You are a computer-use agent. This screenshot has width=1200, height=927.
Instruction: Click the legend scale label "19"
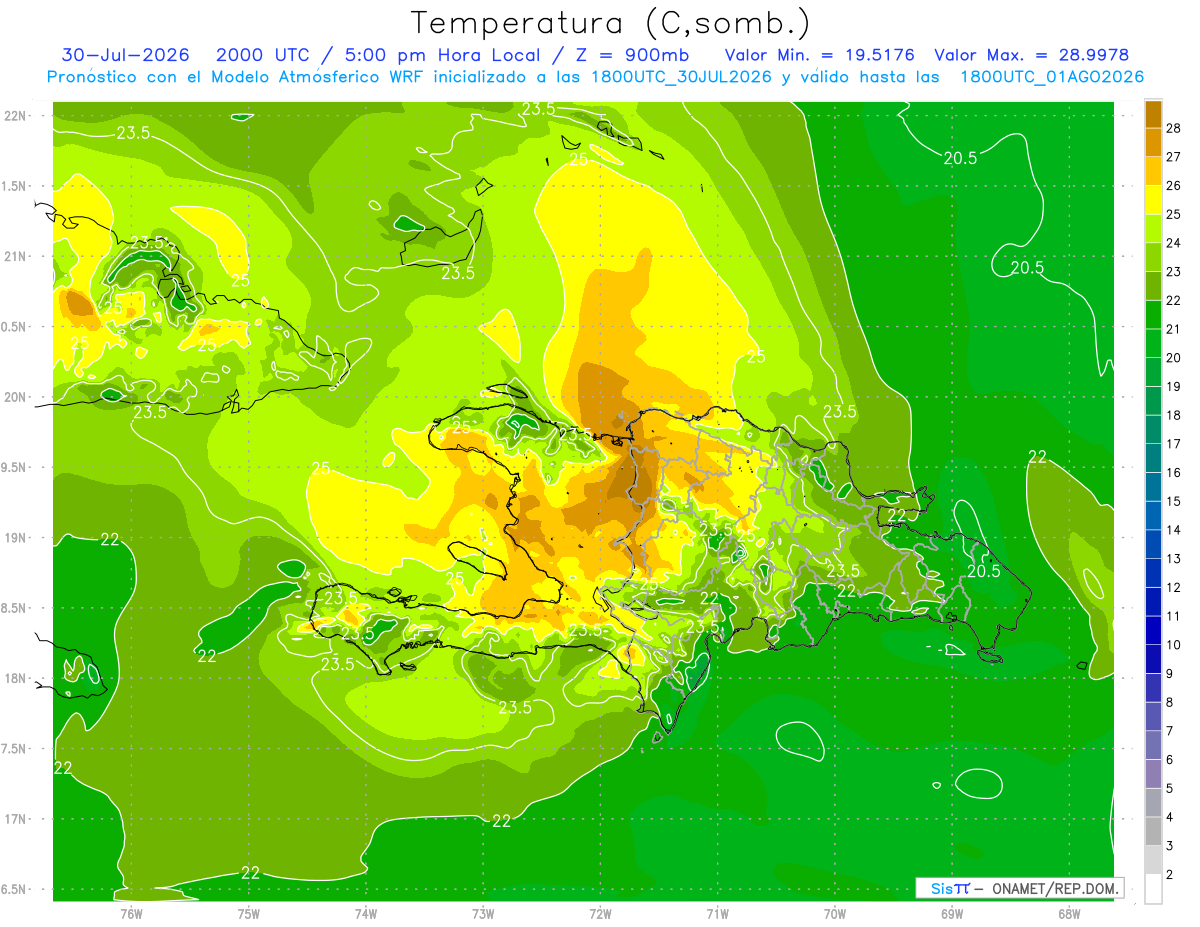click(x=1174, y=386)
